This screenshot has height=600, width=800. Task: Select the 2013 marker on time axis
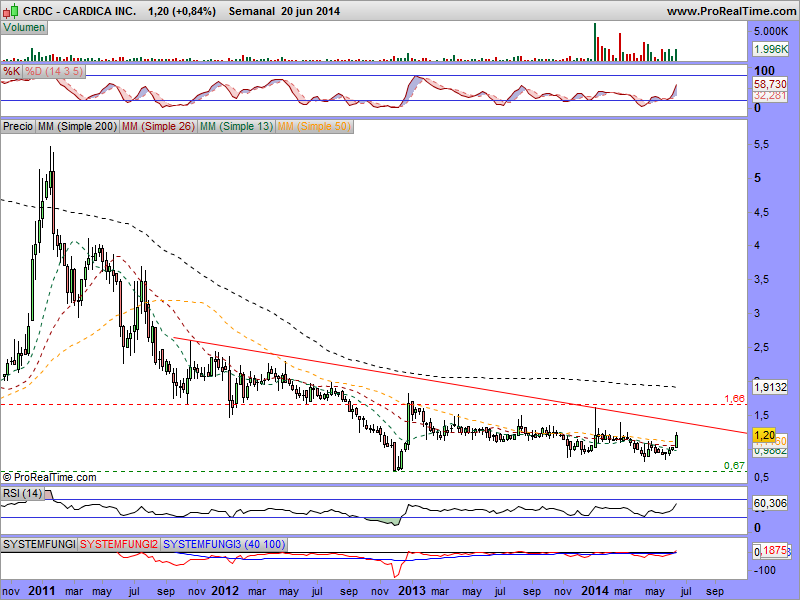click(x=411, y=591)
